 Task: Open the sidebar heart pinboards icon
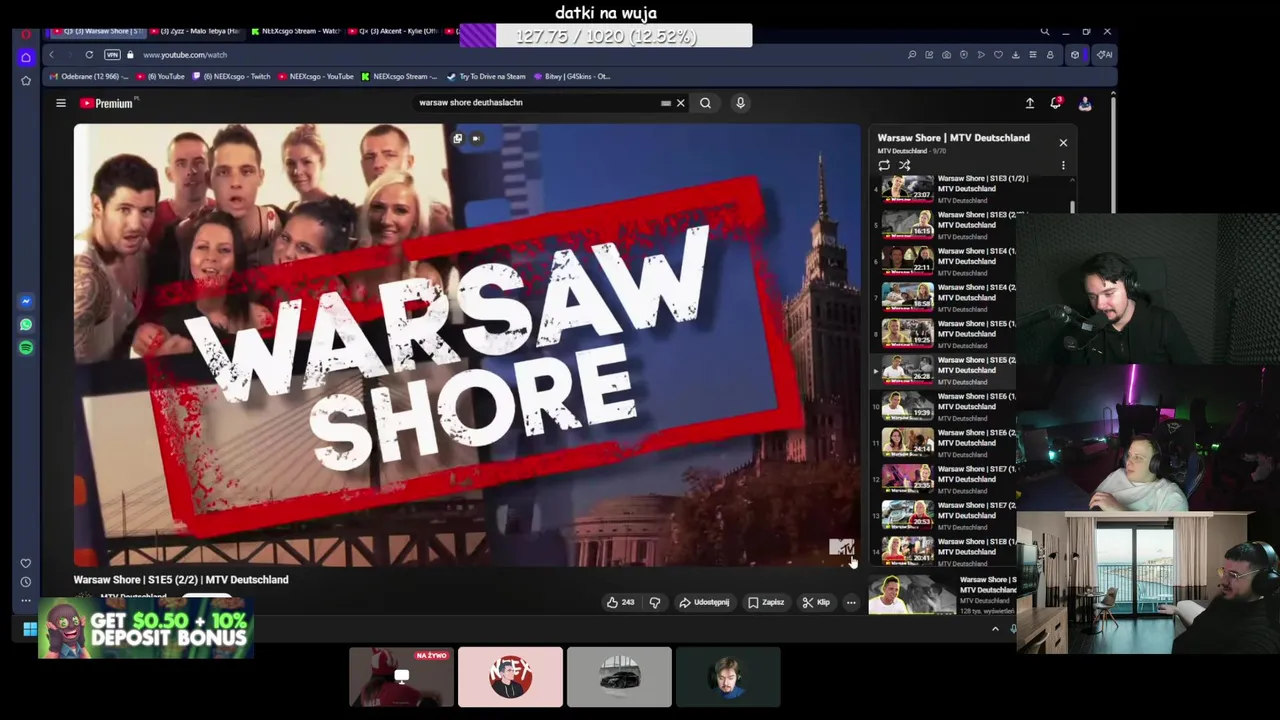26,563
